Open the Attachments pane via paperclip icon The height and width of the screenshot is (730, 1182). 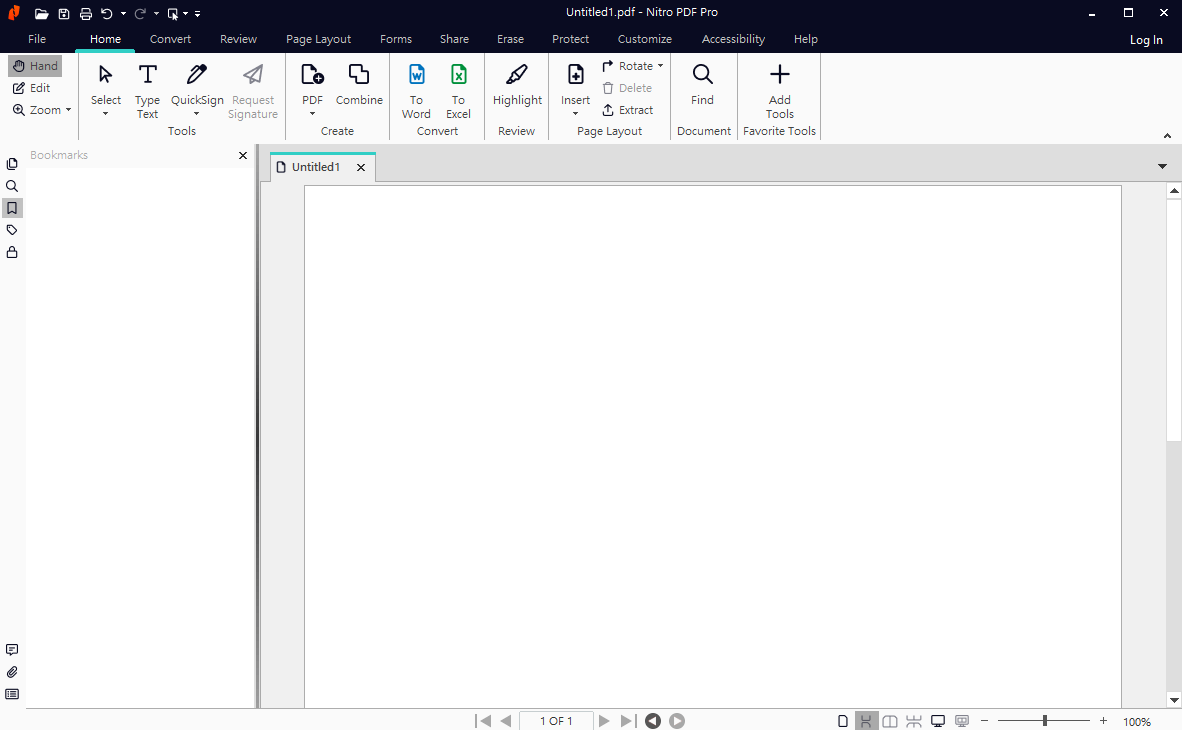tap(12, 672)
